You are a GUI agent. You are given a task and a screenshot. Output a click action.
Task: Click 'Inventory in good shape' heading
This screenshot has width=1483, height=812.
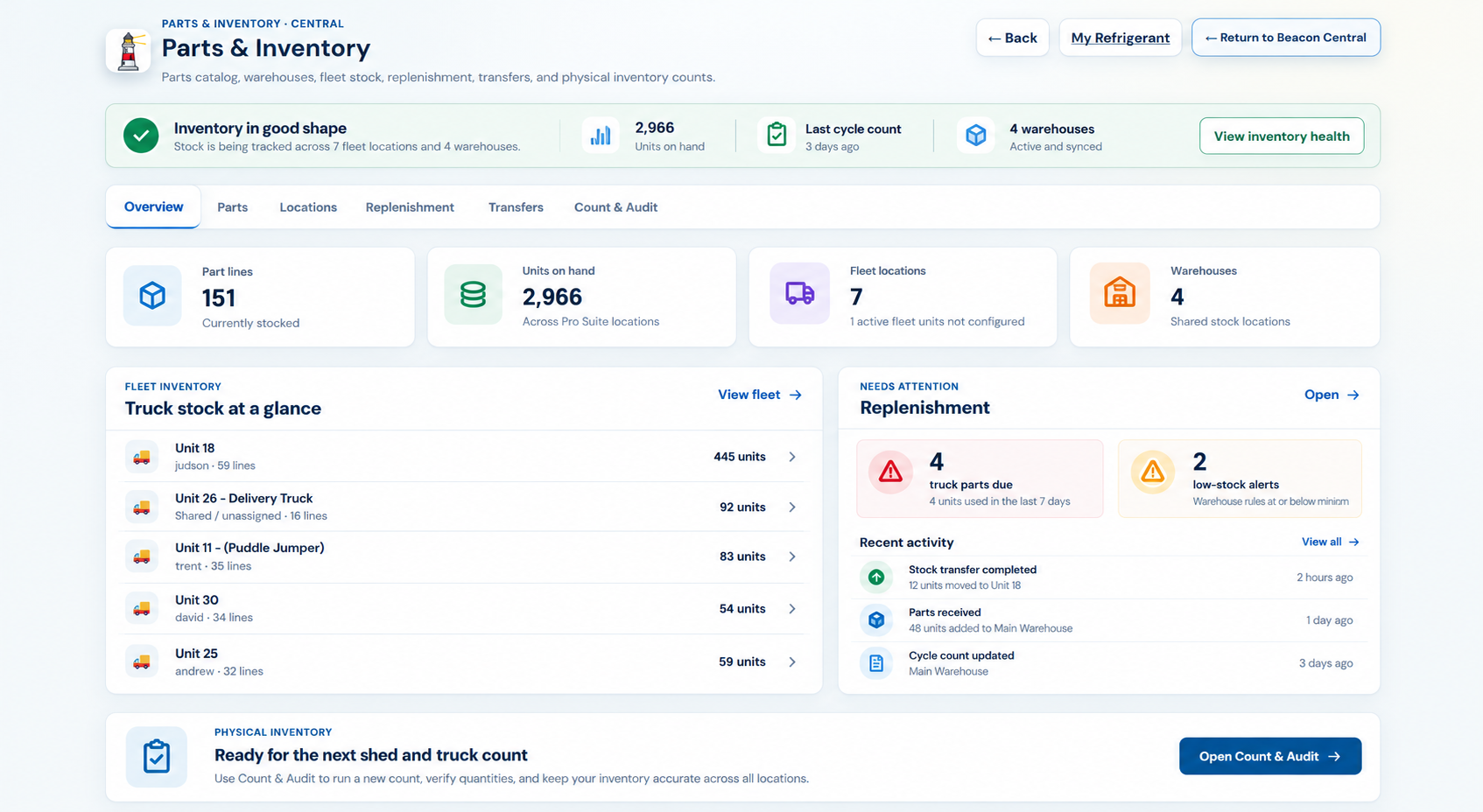260,128
